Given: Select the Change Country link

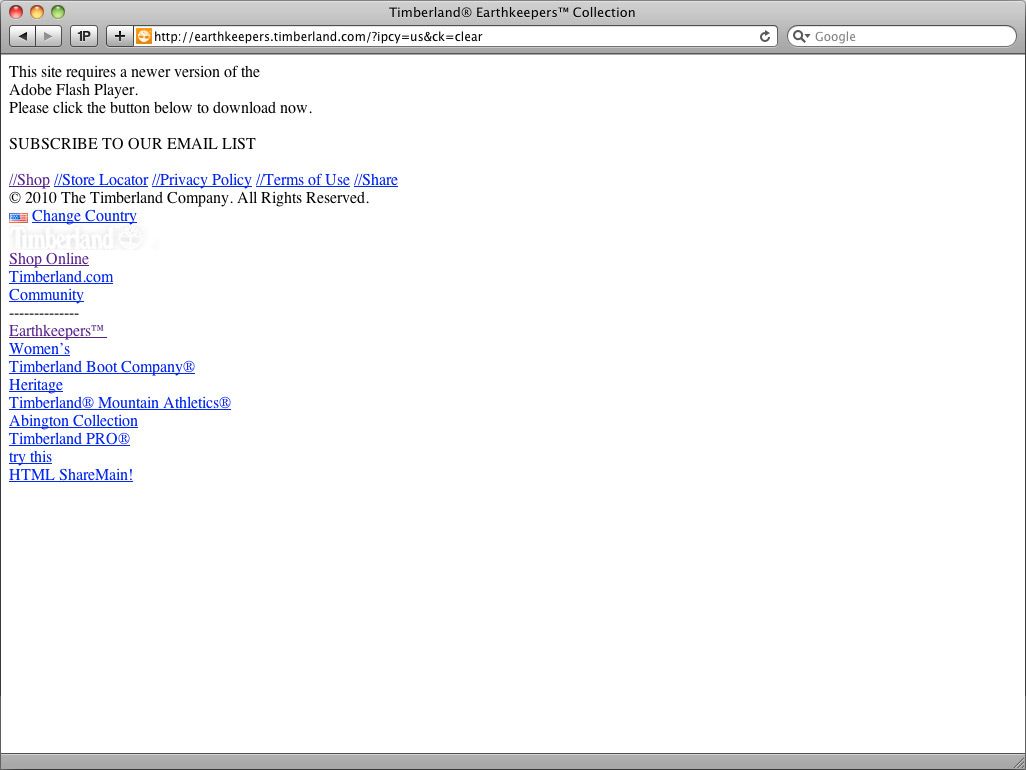Looking at the screenshot, I should pyautogui.click(x=84, y=216).
